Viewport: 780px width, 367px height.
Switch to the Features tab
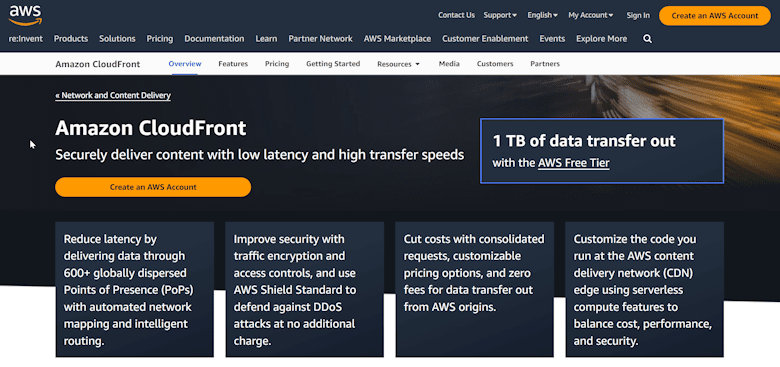pyautogui.click(x=233, y=64)
